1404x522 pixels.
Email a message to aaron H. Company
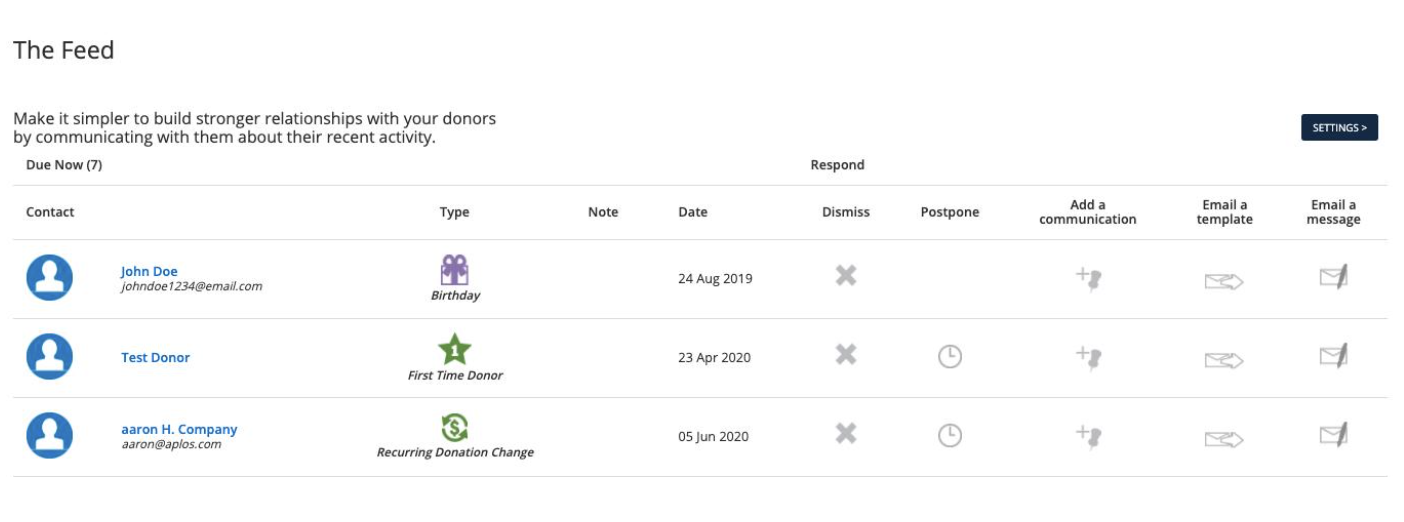coord(1333,434)
